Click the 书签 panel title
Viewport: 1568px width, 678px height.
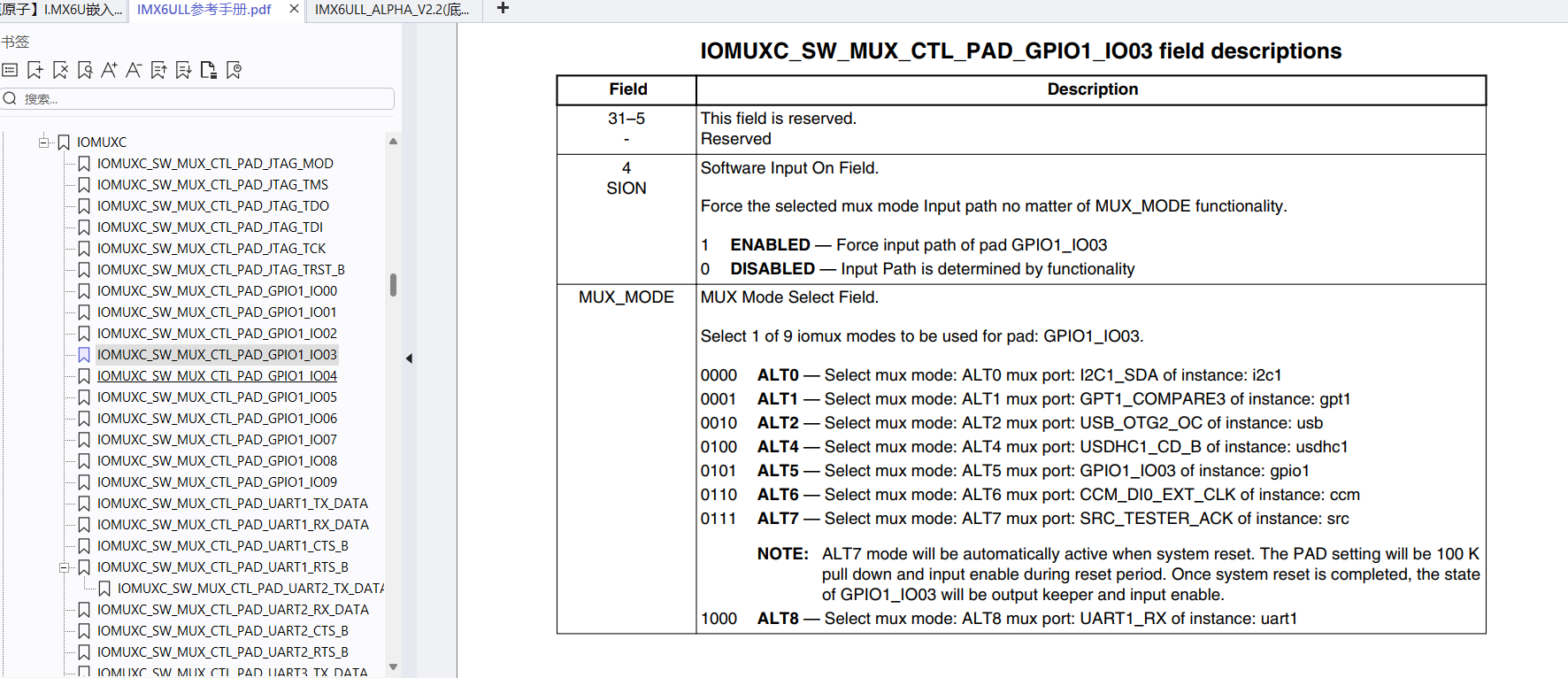click(x=15, y=42)
